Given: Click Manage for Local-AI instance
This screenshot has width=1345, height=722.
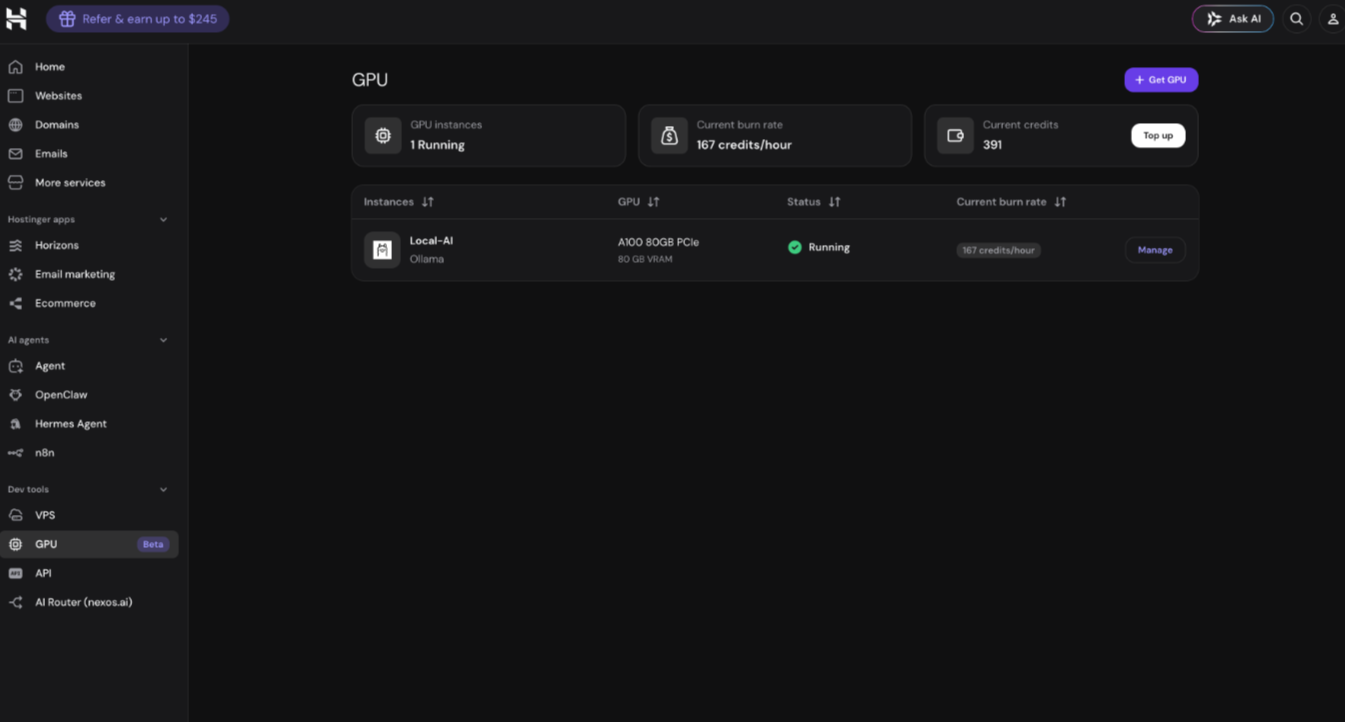Looking at the screenshot, I should point(1155,250).
